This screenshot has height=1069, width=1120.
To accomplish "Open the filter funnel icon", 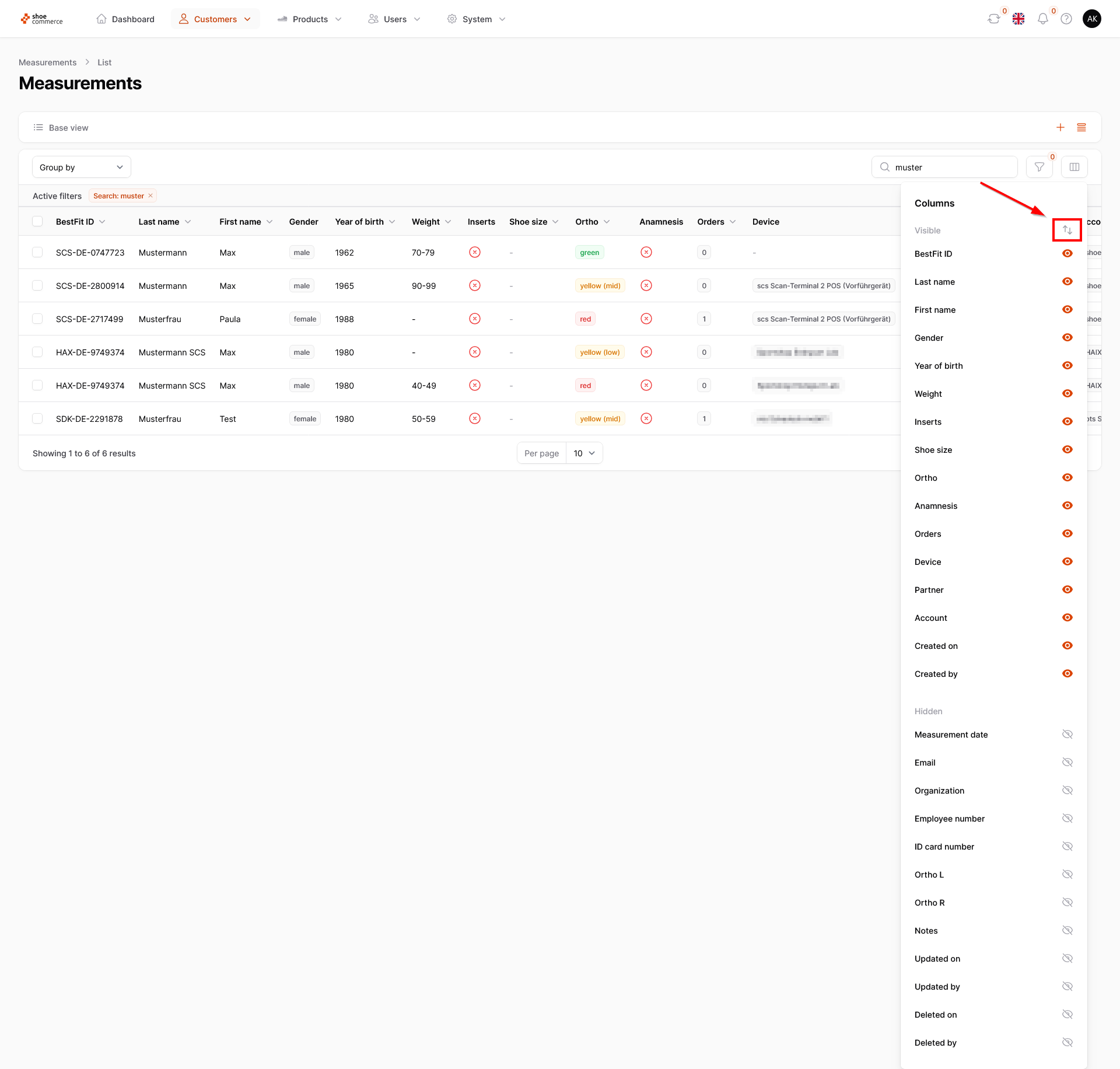I will pos(1039,167).
